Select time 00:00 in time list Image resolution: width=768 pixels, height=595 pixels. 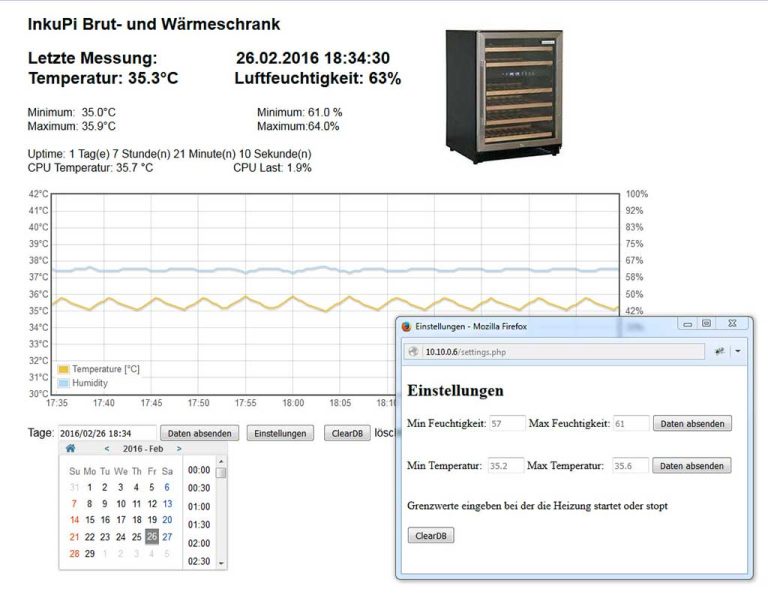199,470
